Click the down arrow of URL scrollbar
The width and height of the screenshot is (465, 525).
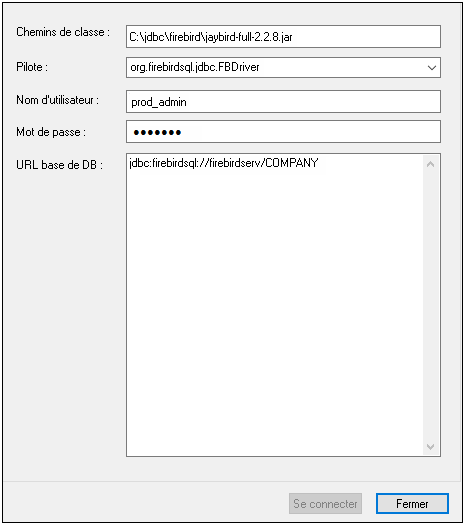click(x=431, y=446)
